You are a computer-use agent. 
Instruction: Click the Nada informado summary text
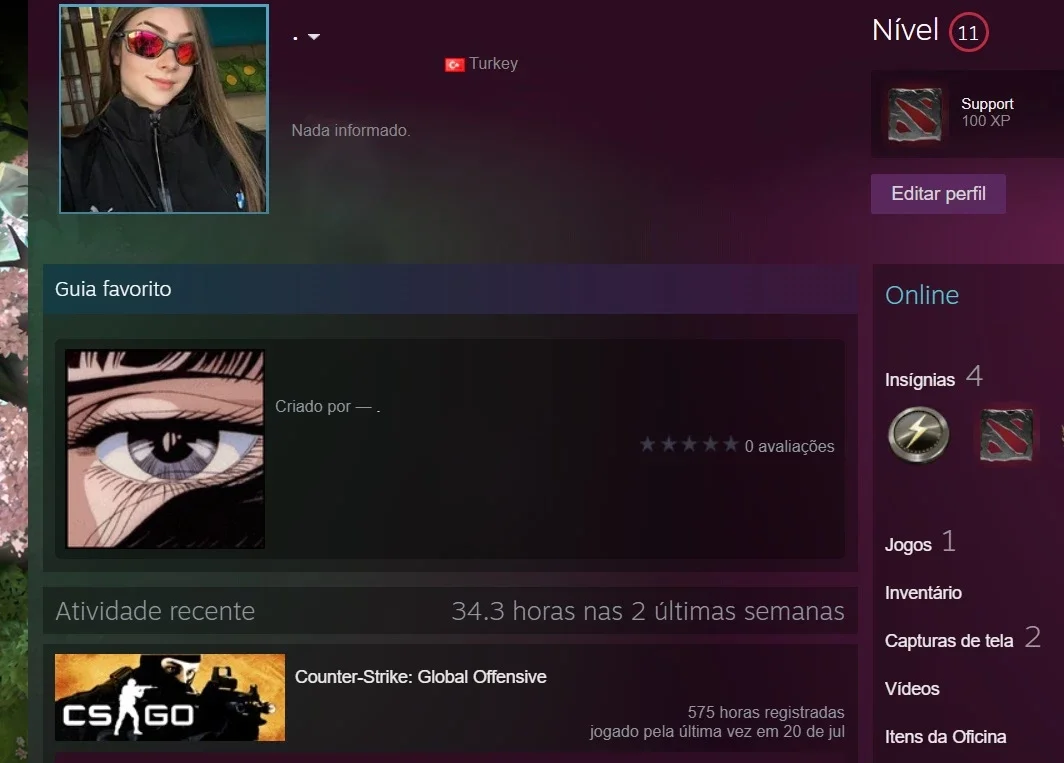(x=351, y=130)
